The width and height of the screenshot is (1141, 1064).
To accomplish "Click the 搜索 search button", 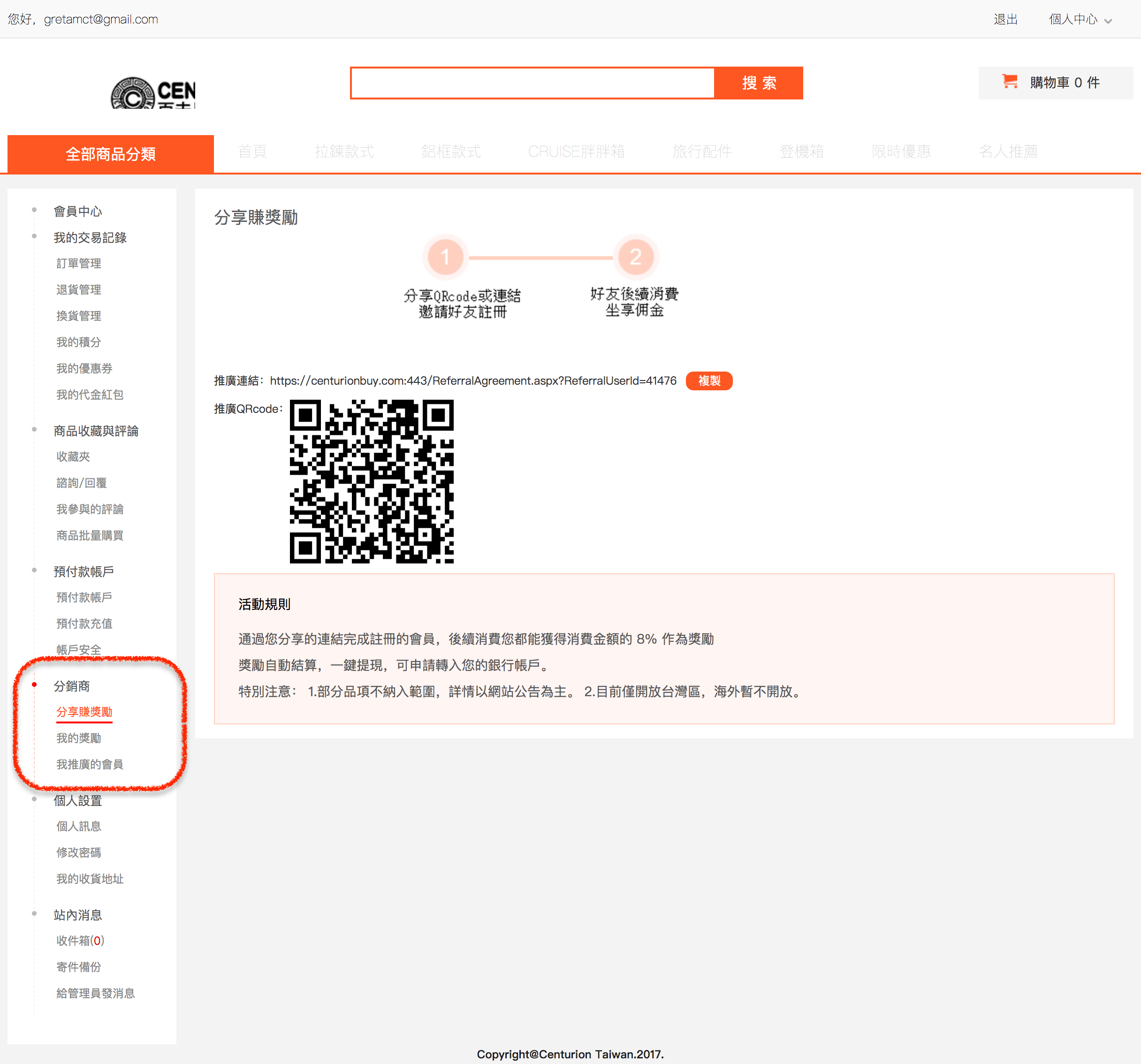I will tap(758, 83).
